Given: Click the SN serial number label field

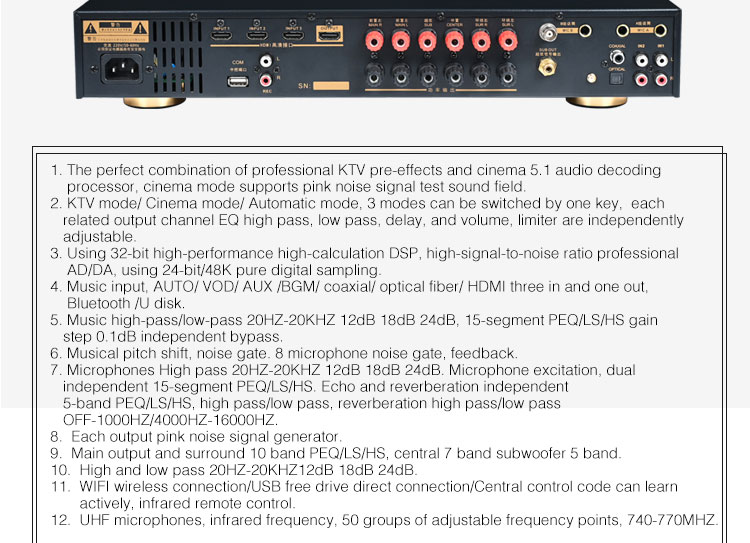Looking at the screenshot, I should click(331, 86).
